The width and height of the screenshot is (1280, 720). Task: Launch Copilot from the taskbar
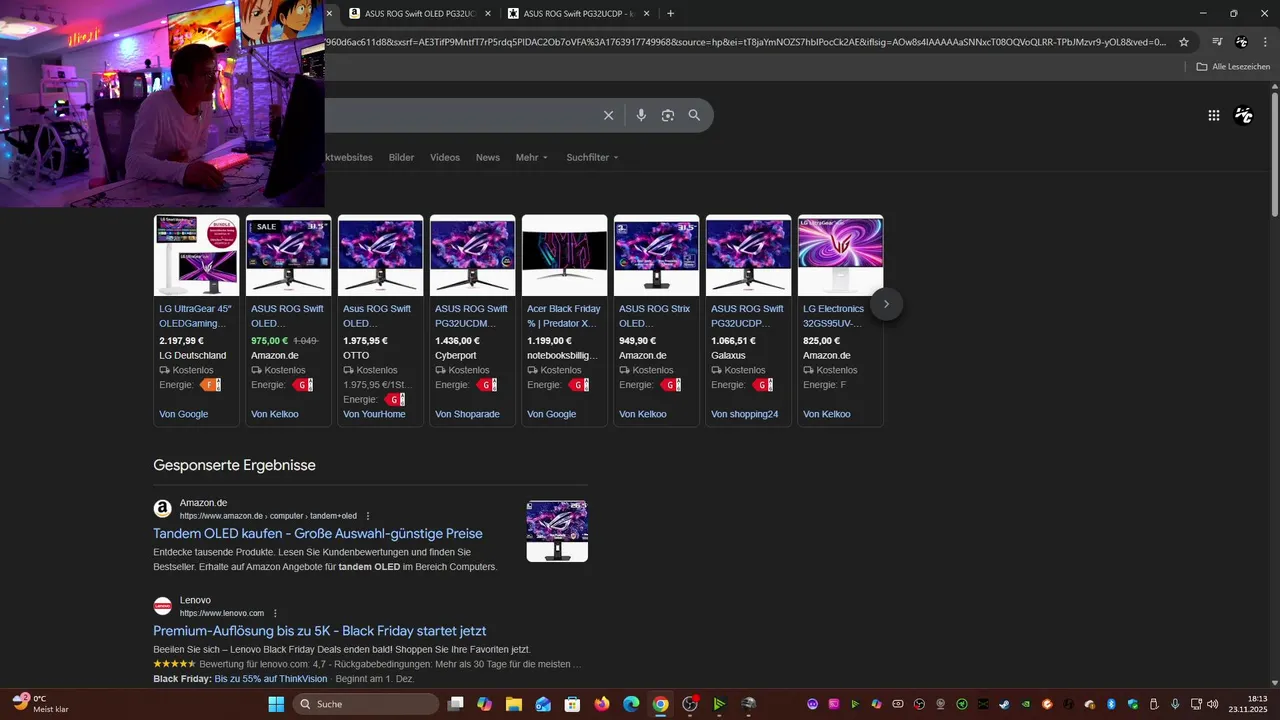click(485, 704)
